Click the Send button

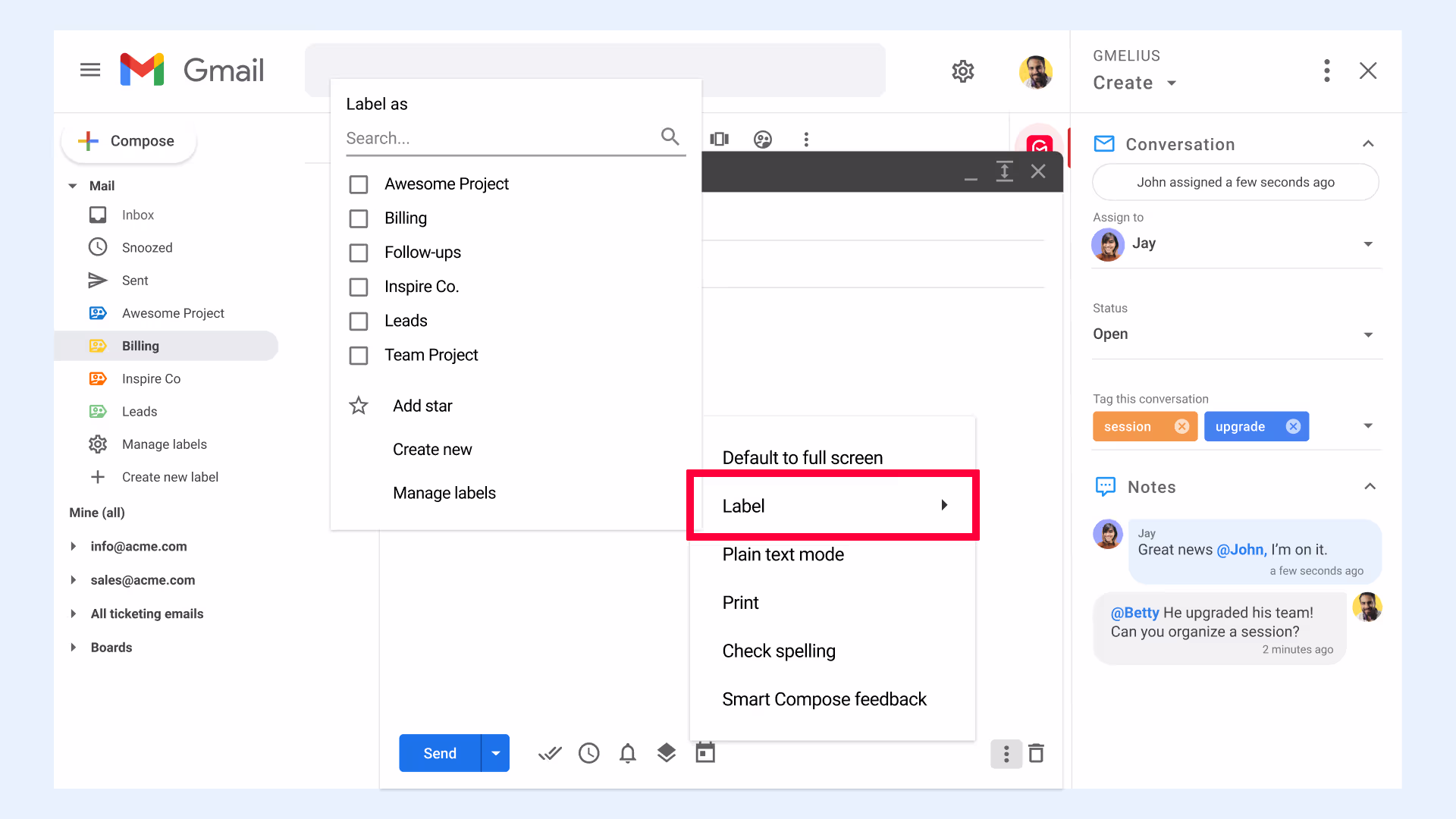[440, 753]
